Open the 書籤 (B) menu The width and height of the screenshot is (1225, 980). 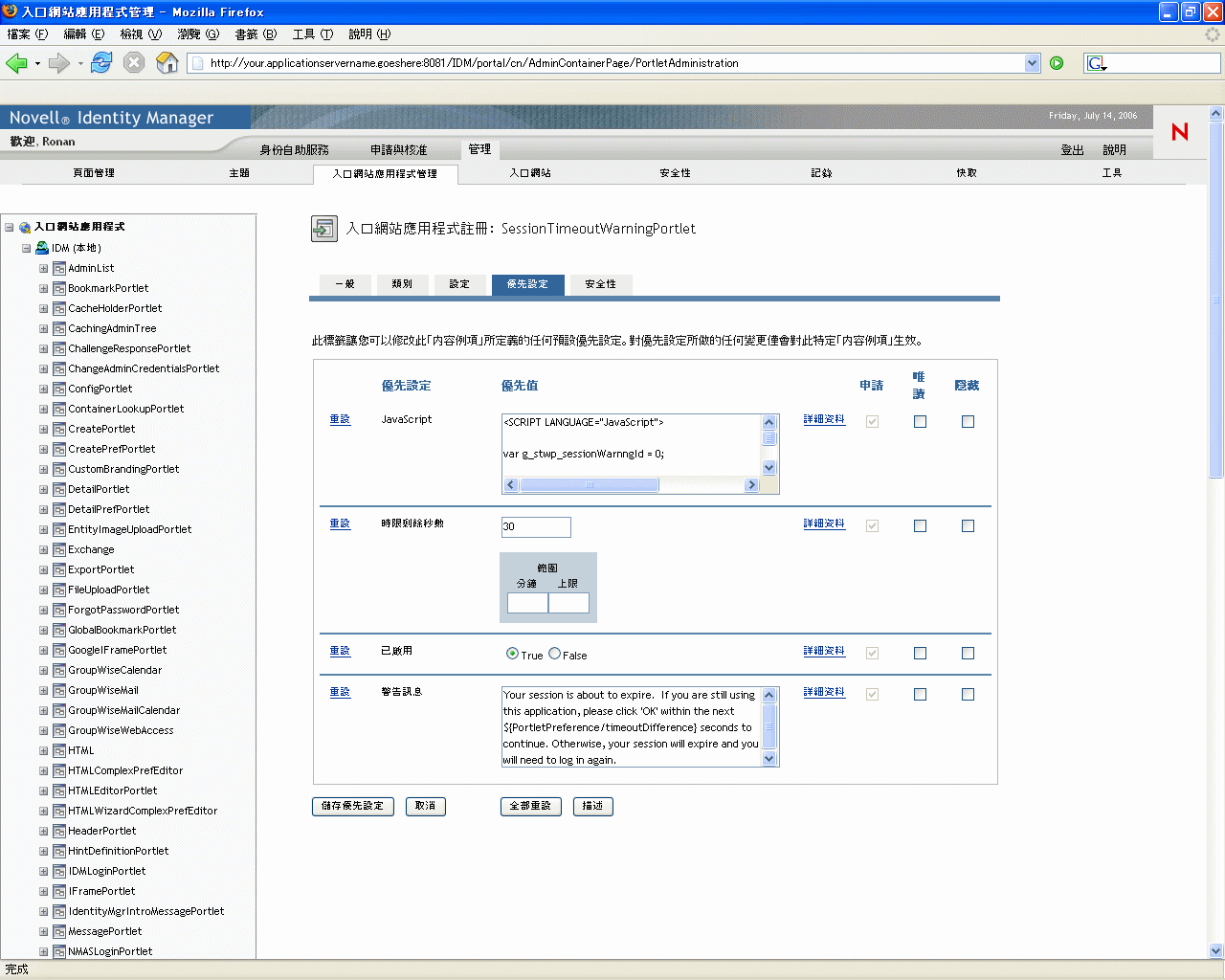click(x=256, y=34)
